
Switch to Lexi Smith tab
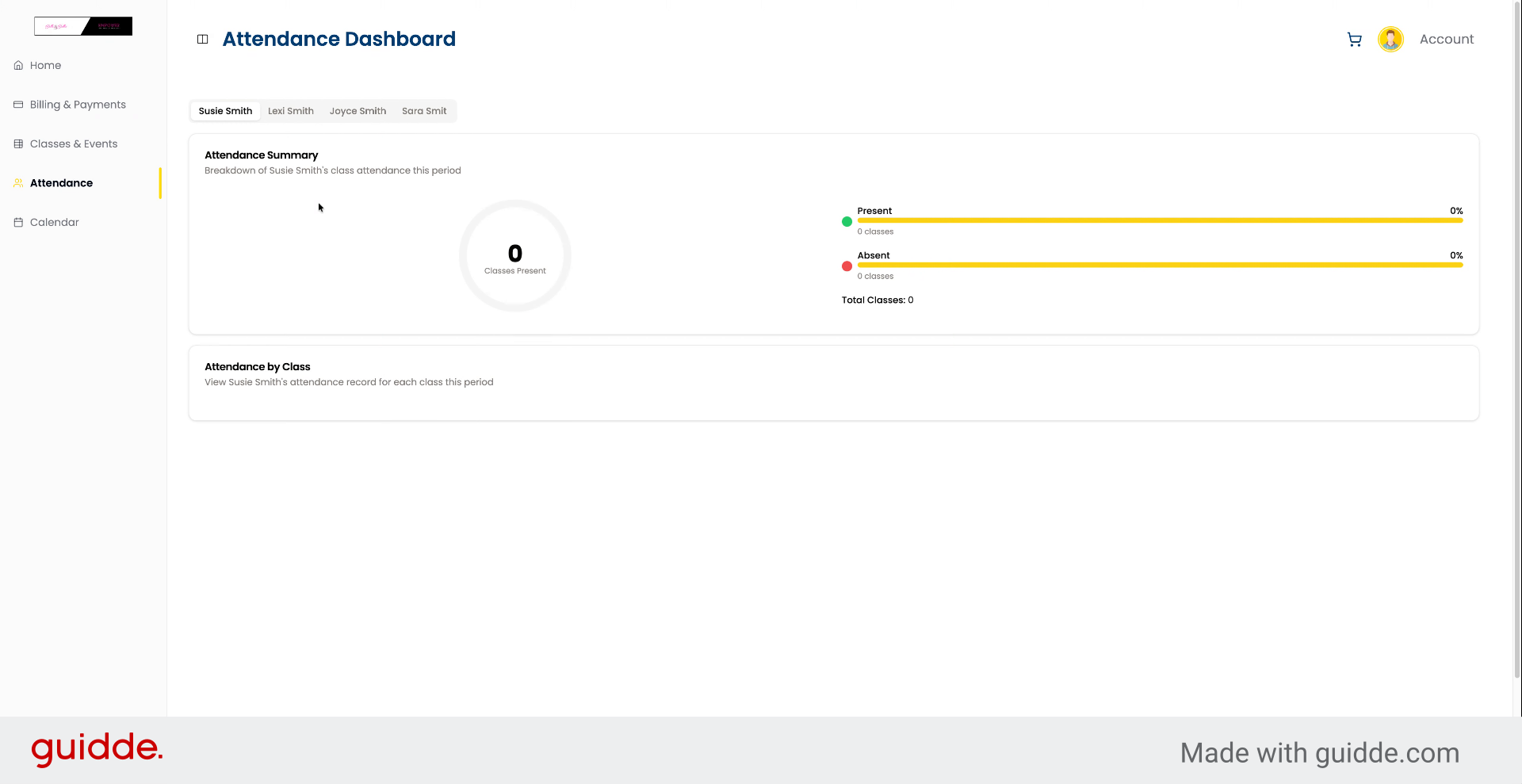click(x=291, y=111)
